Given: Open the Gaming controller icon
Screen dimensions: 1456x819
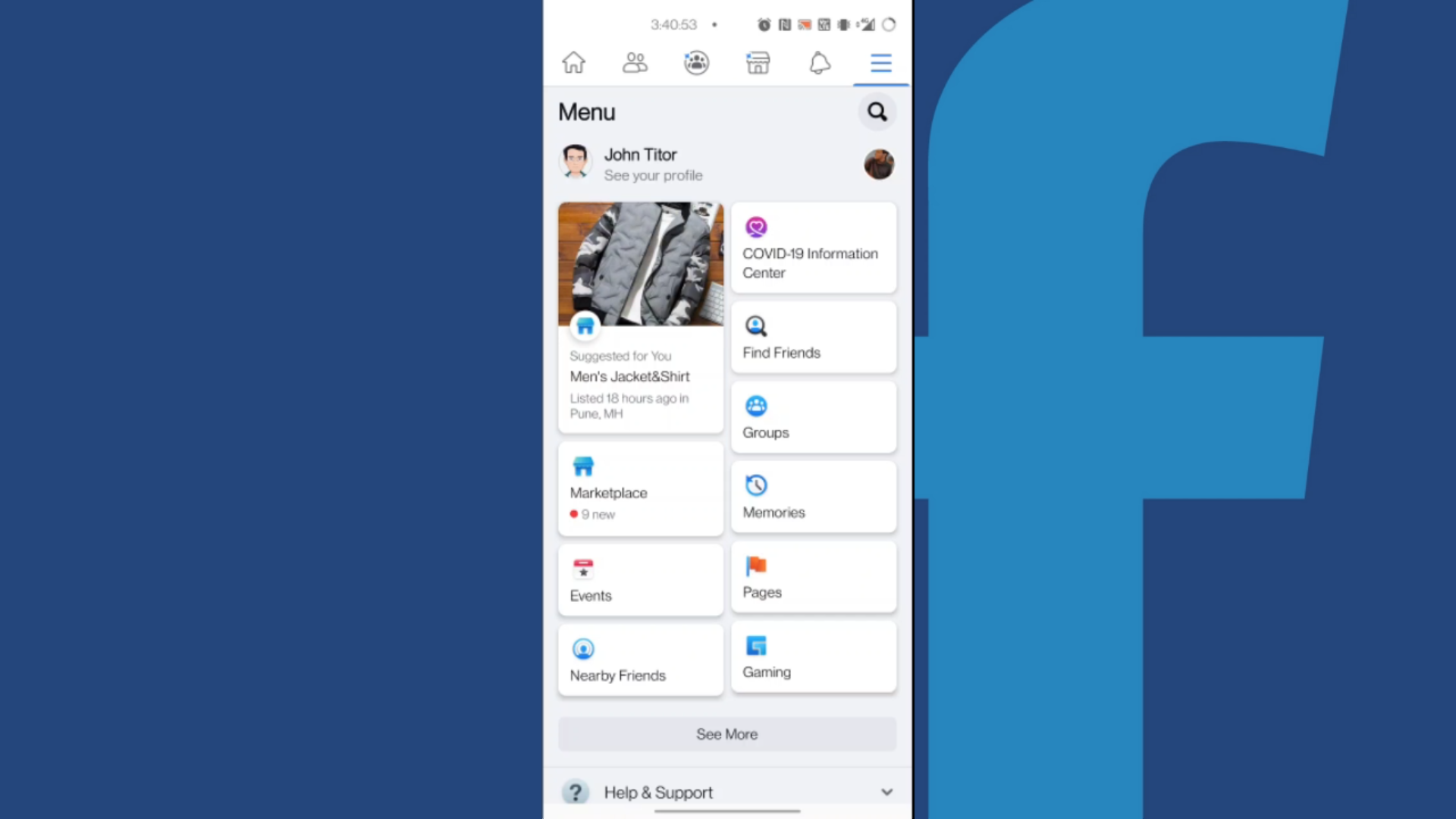Looking at the screenshot, I should (x=756, y=645).
